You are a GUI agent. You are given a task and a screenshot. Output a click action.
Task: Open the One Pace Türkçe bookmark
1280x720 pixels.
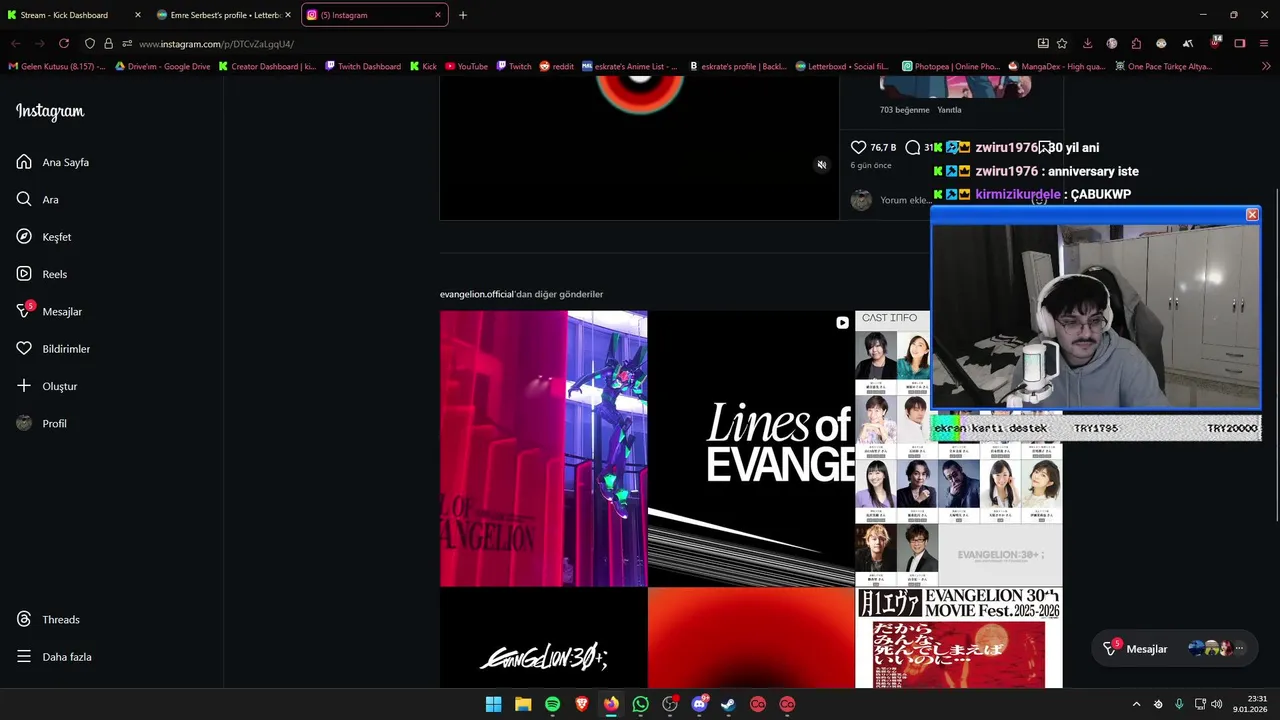point(1163,67)
